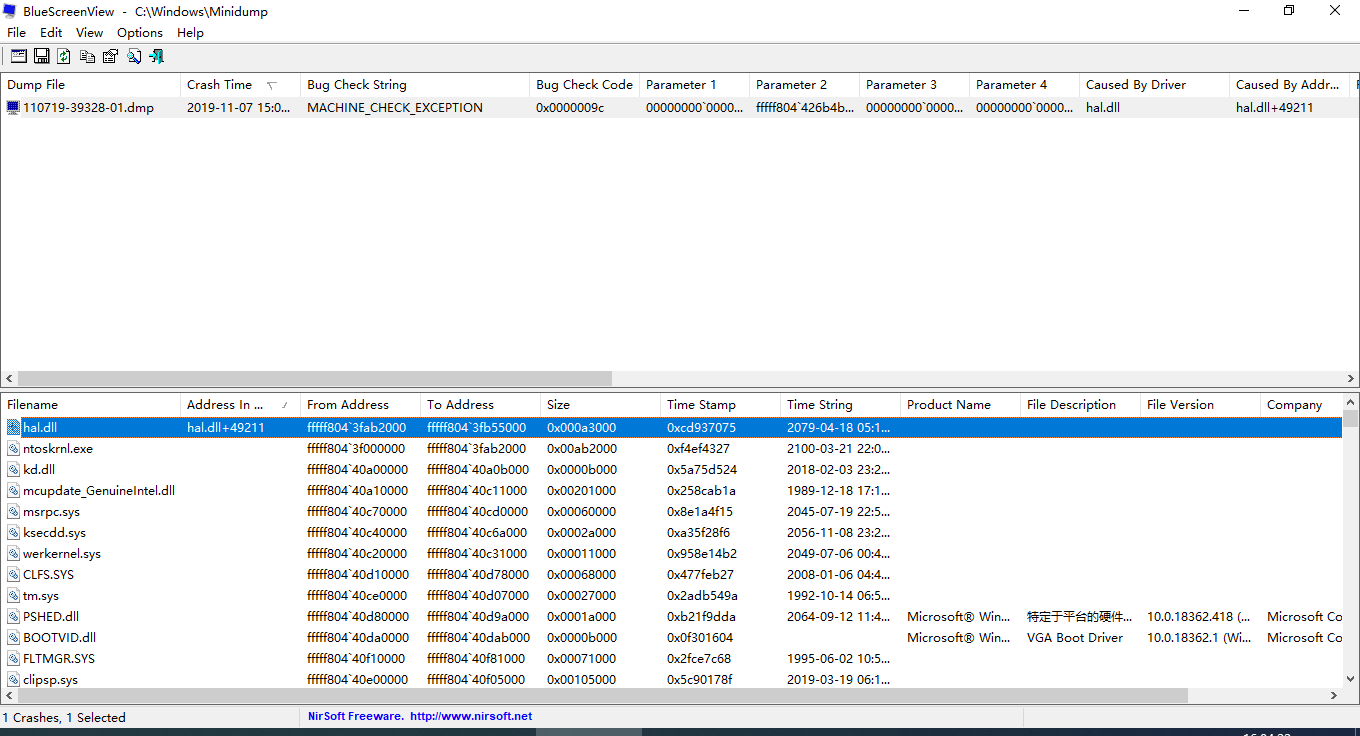The height and width of the screenshot is (736, 1360).
Task: Click the file icon beside ntoskrnl.exe
Action: pos(14,448)
